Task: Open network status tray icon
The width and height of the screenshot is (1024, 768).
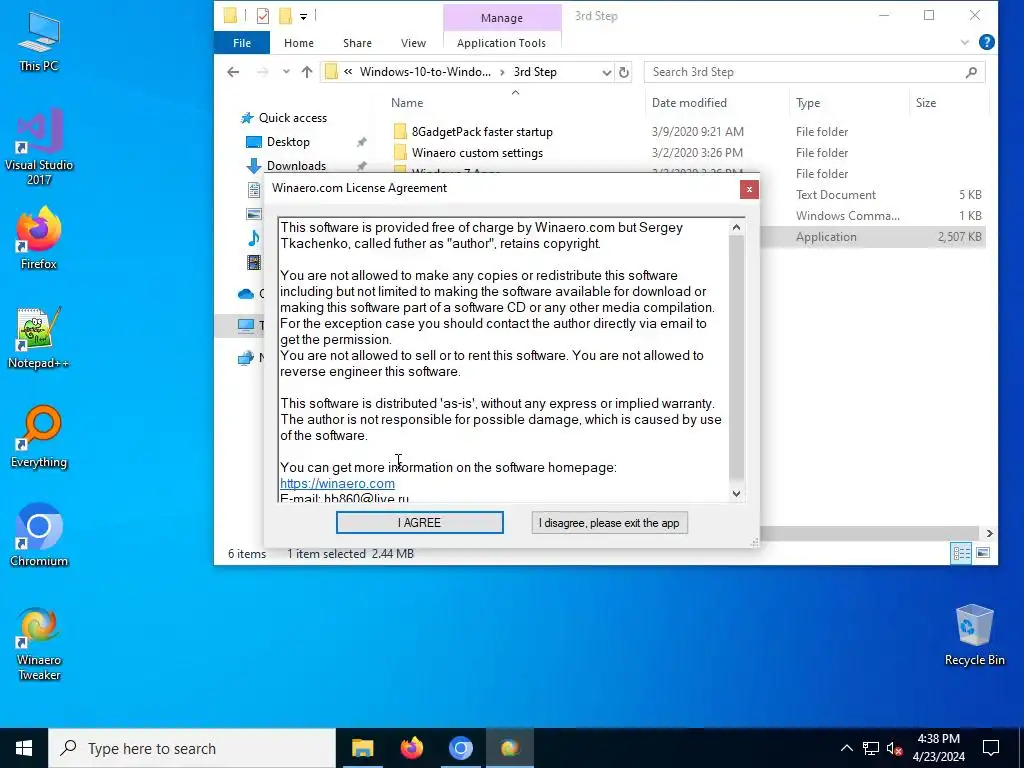Action: point(871,748)
